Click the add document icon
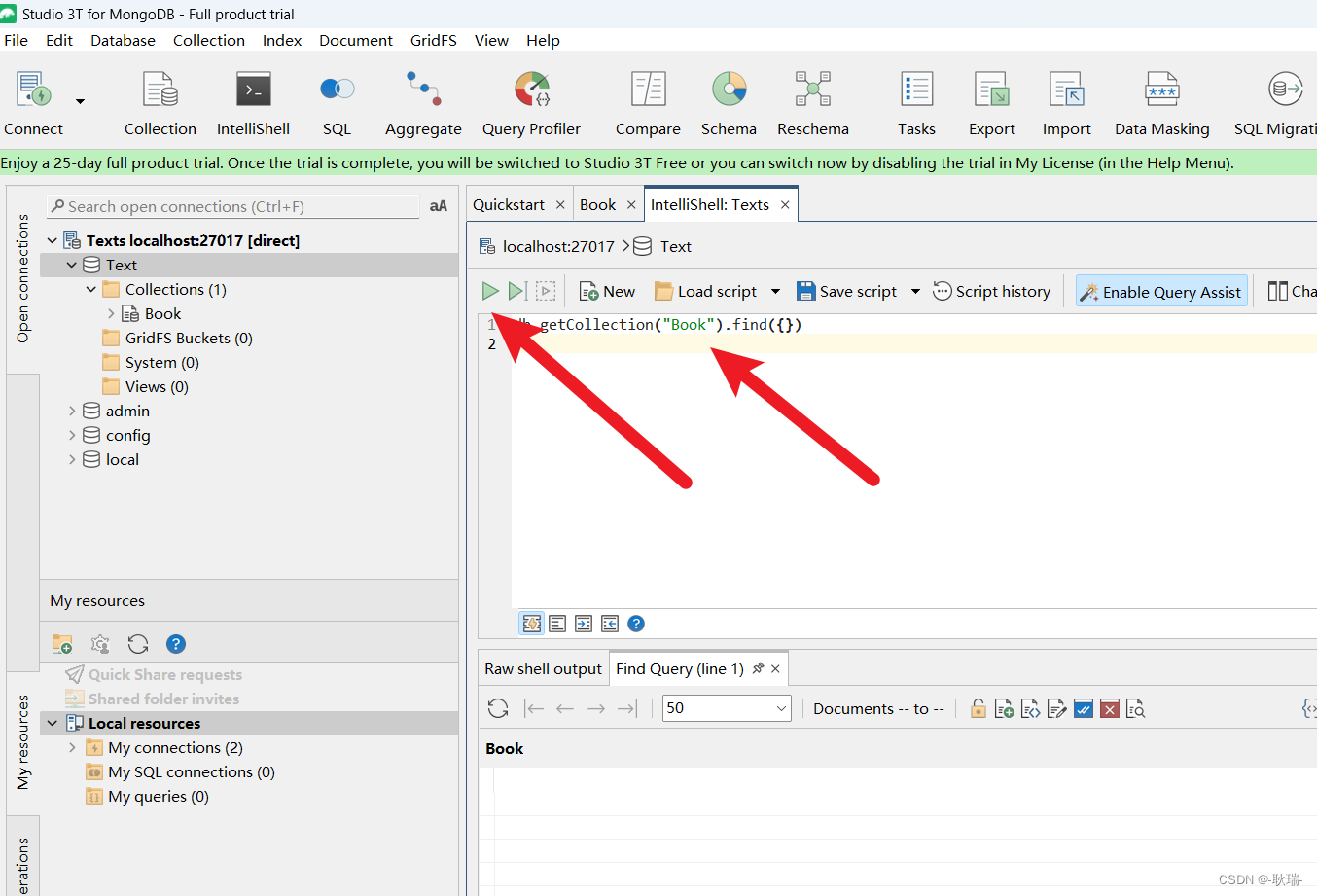 click(1005, 708)
